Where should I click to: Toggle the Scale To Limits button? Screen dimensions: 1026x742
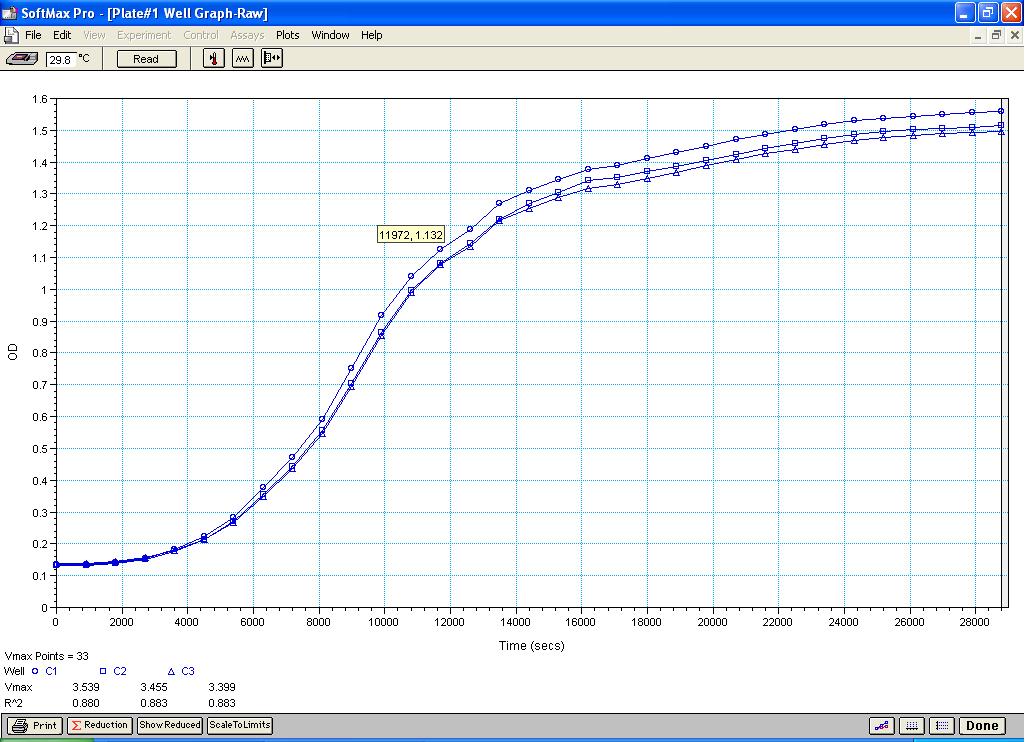(240, 725)
